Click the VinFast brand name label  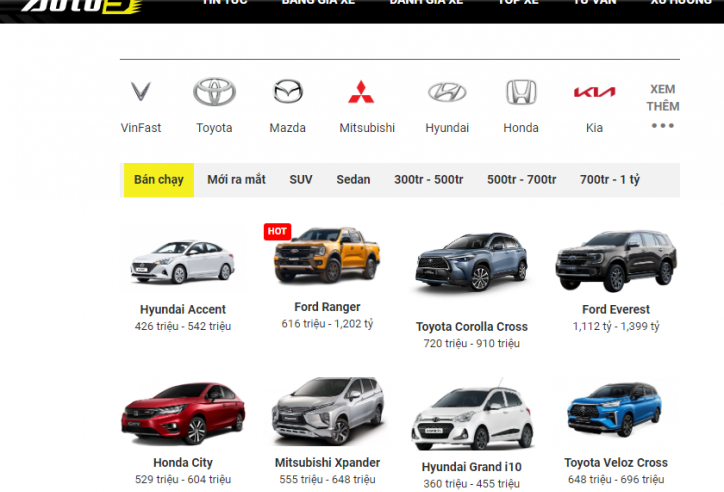pos(141,128)
